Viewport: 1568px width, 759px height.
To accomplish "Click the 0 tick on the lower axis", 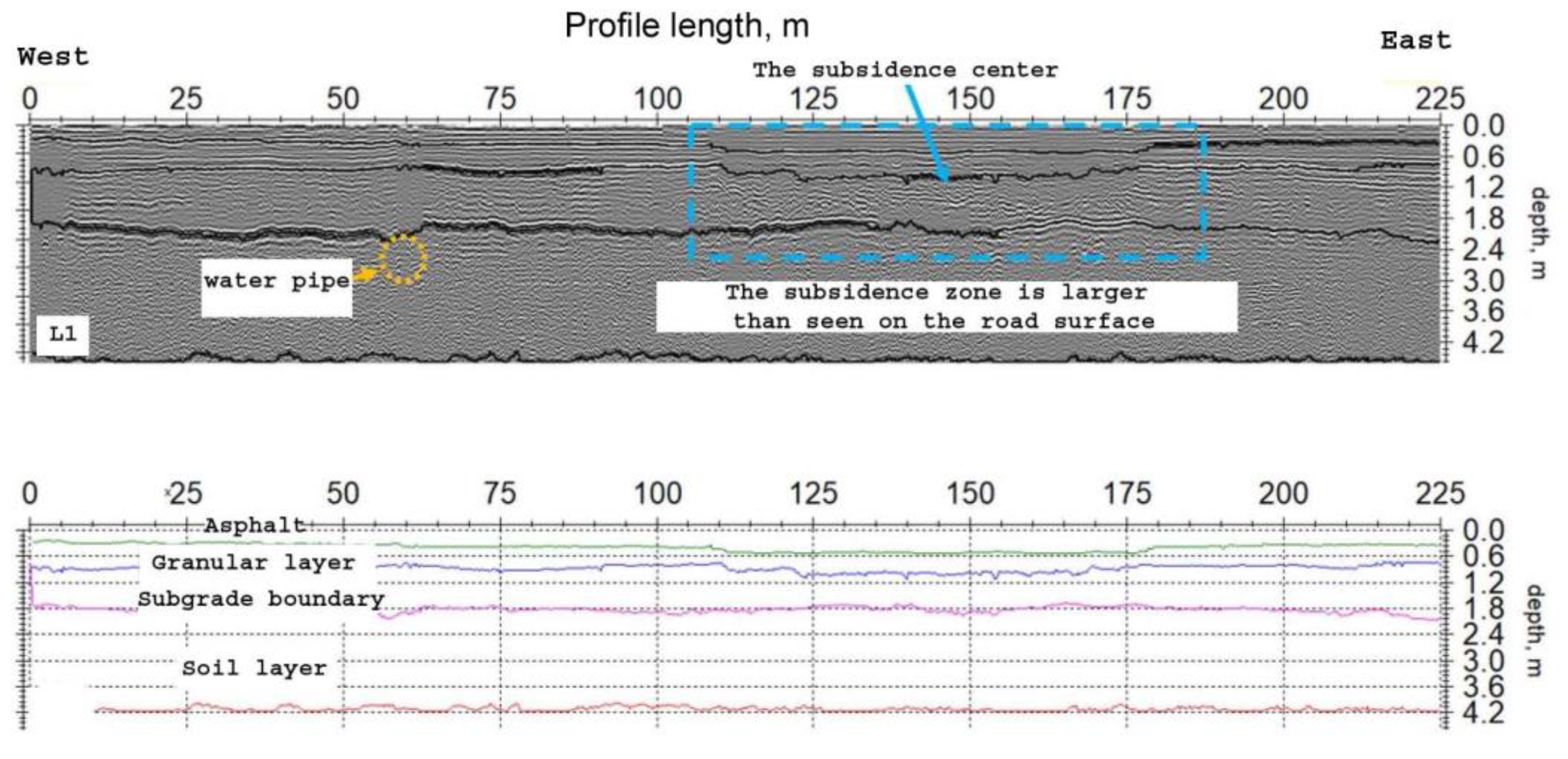I will (30, 493).
